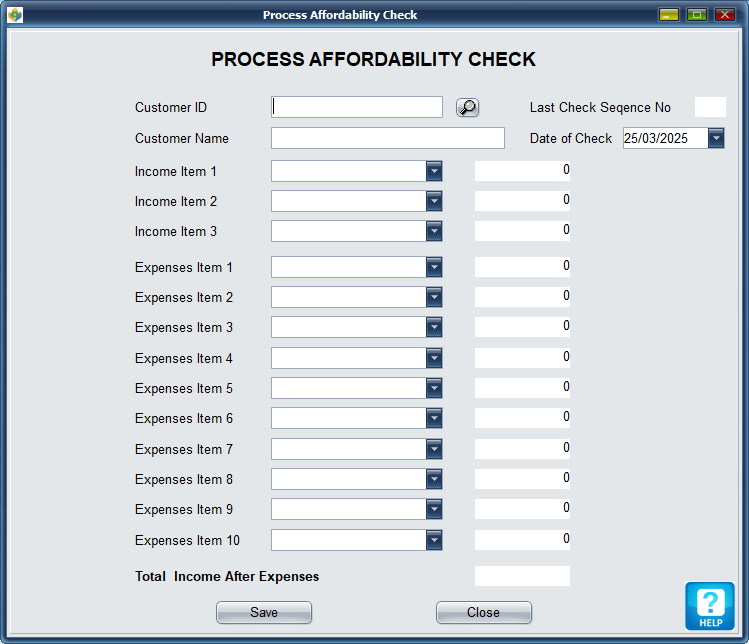
Task: Click the Total Income After Expenses field
Action: click(x=522, y=576)
